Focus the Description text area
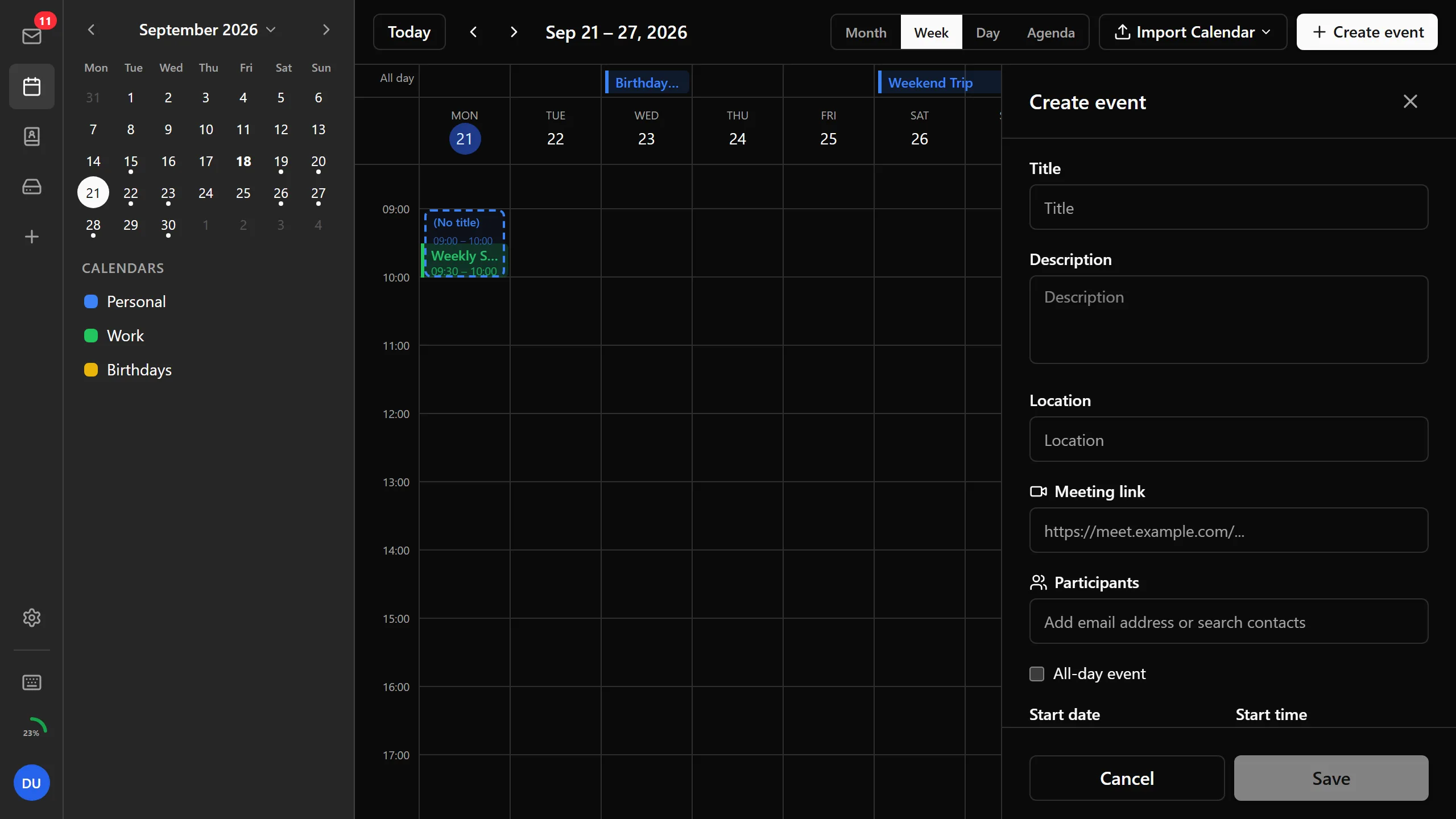 pyautogui.click(x=1228, y=320)
